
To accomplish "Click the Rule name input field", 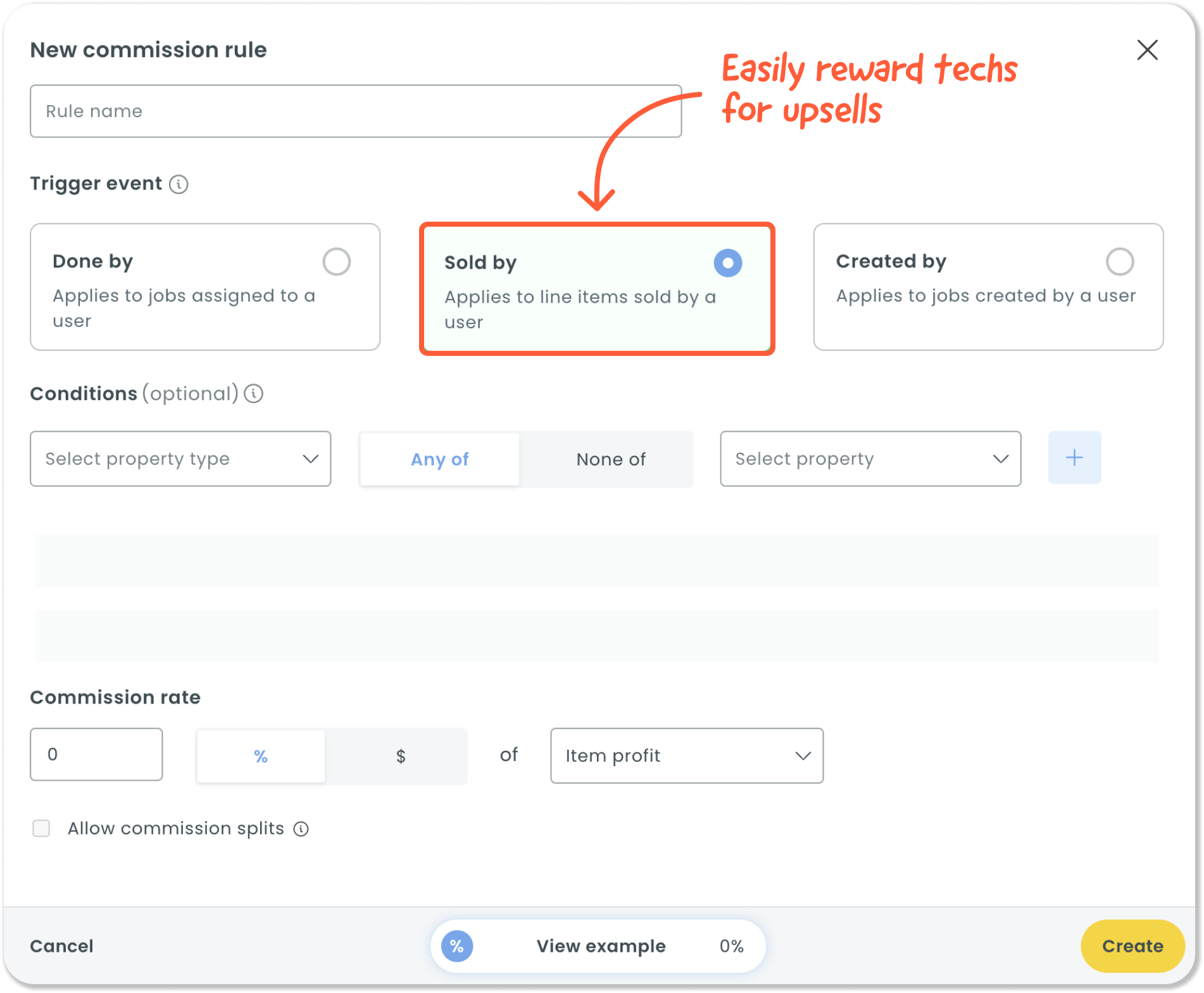I will (x=356, y=111).
